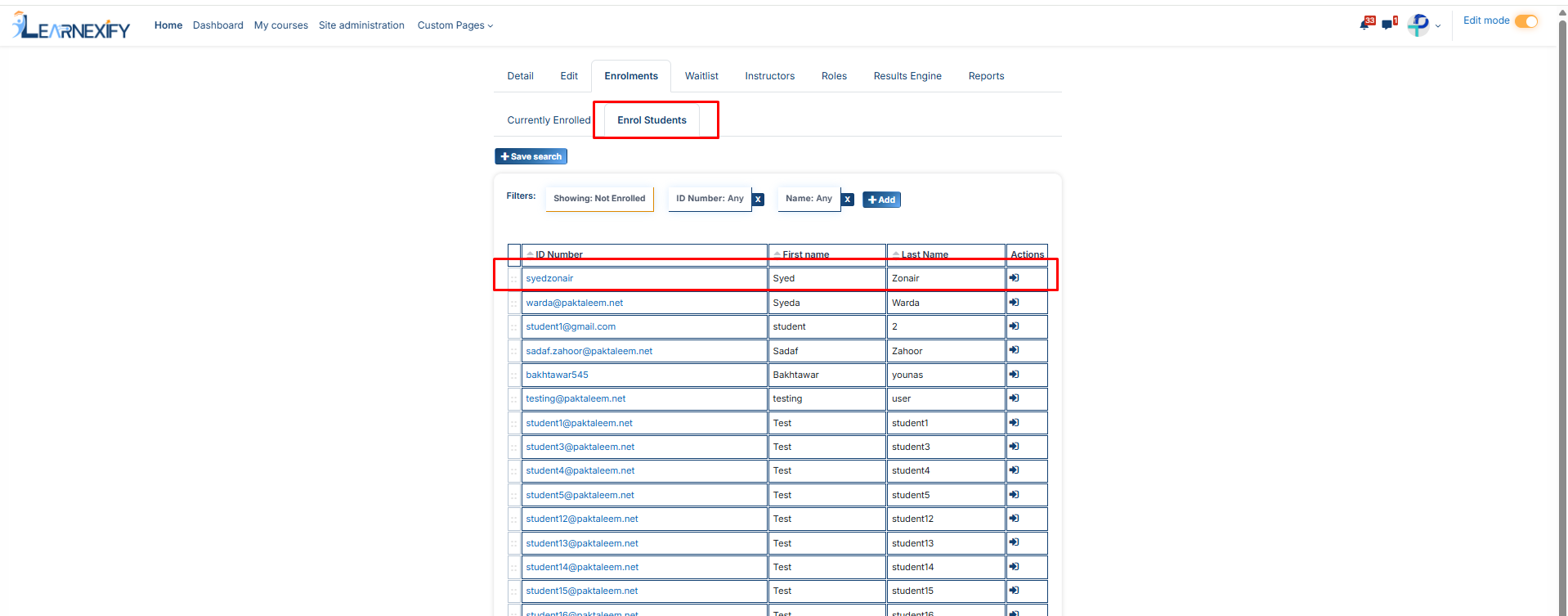
Task: Sort table by First name column
Action: point(805,254)
